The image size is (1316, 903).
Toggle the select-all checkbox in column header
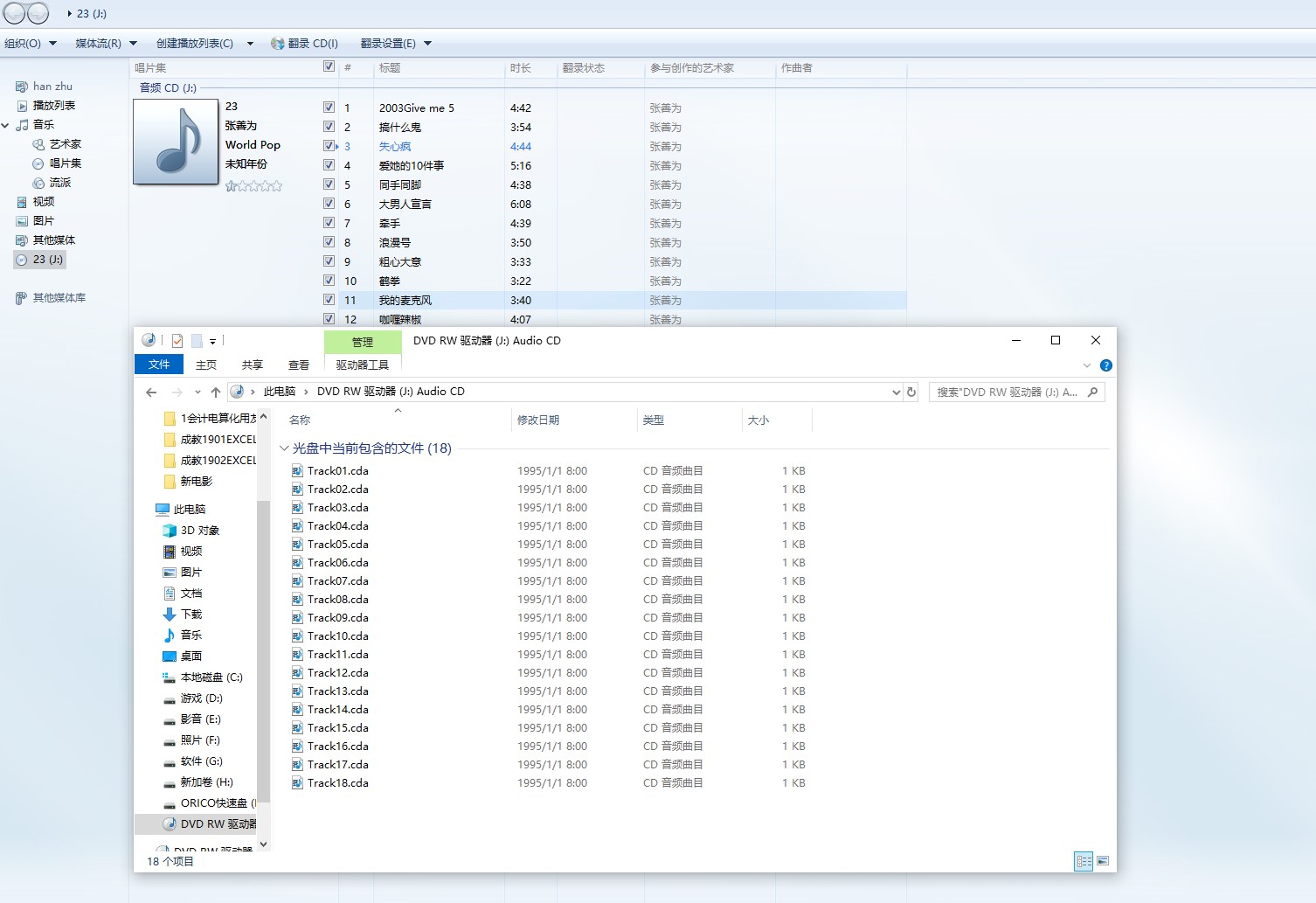pos(329,66)
